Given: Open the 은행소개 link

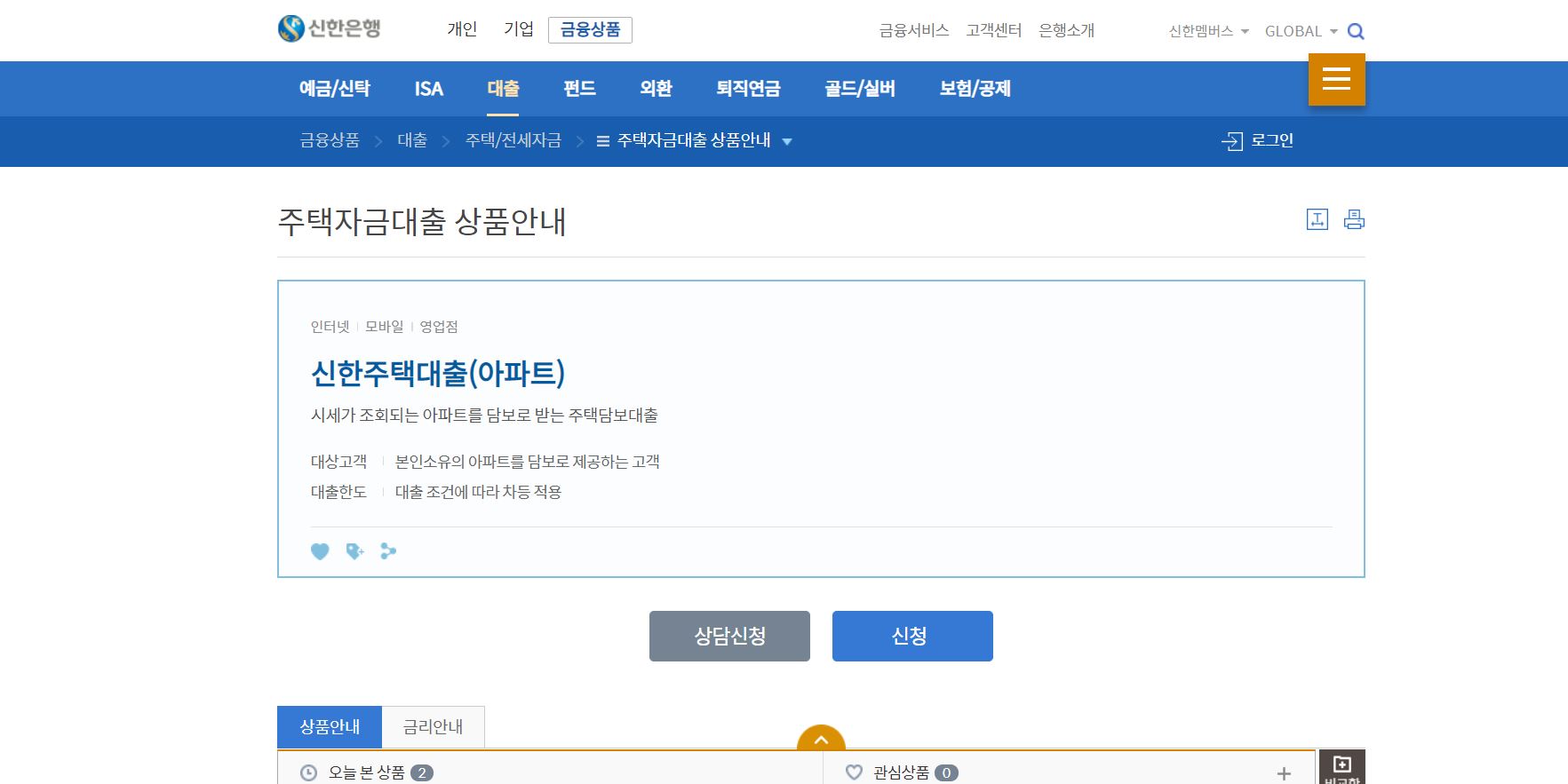Looking at the screenshot, I should tap(1066, 30).
